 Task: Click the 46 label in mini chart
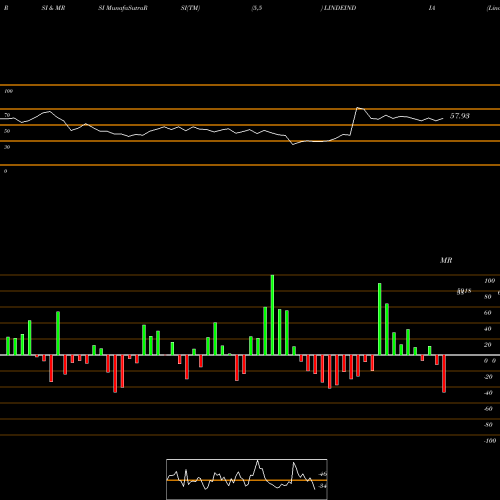coord(323,474)
